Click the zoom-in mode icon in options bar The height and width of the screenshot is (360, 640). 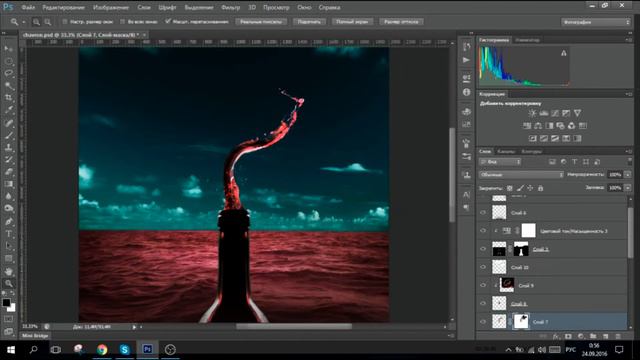[36, 22]
